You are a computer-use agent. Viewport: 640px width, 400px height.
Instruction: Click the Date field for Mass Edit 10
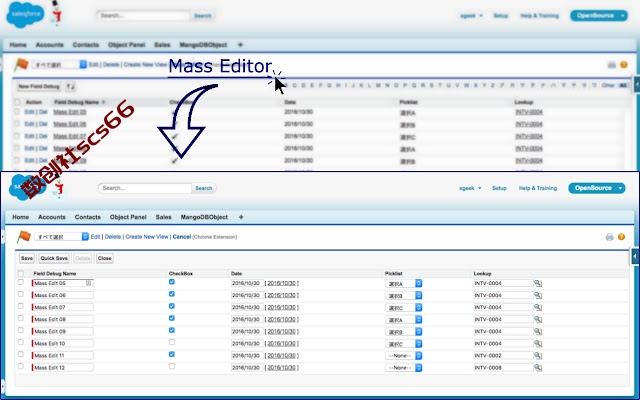click(x=247, y=344)
